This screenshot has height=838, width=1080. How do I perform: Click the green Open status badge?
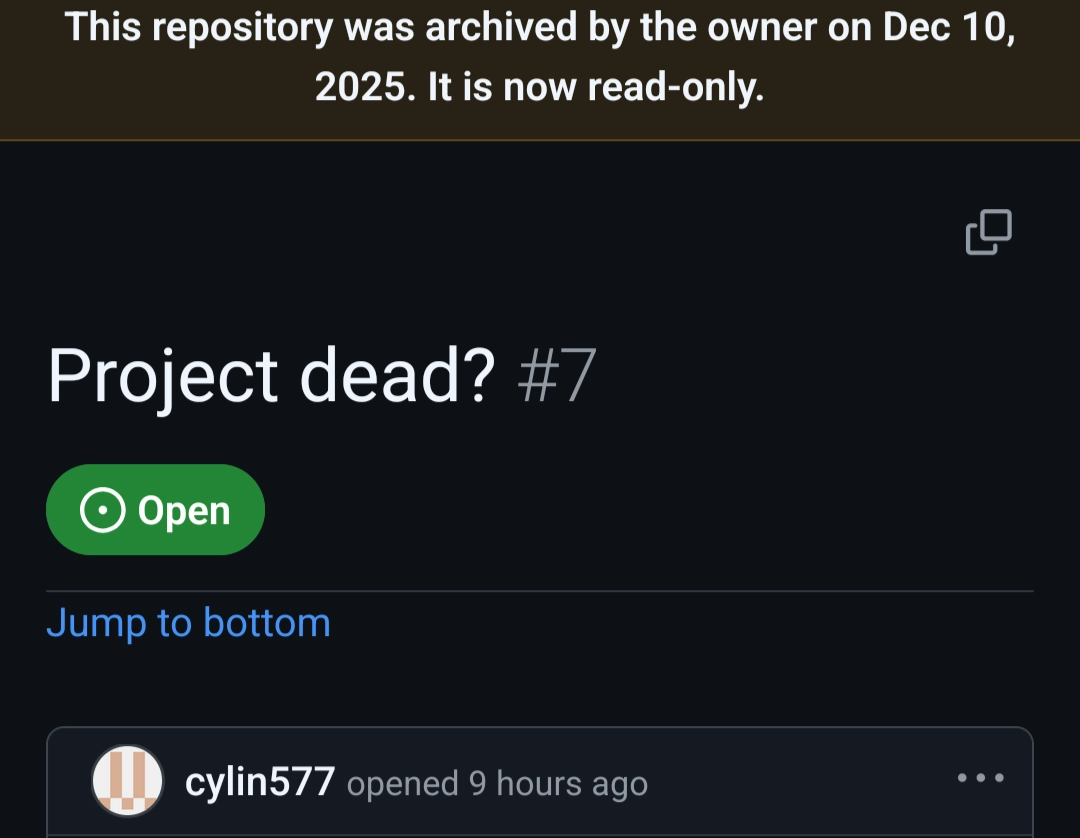coord(155,510)
